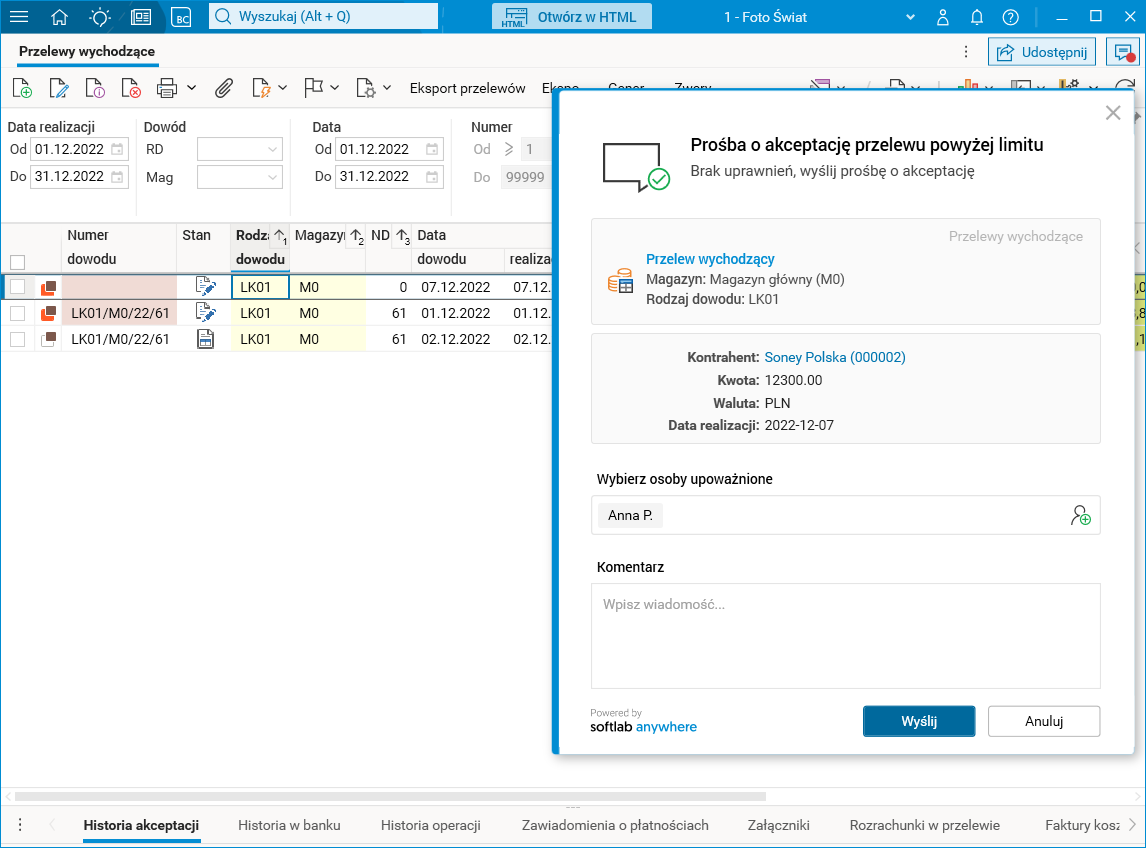Click the Komentarz message text area
Viewport: 1146px width, 848px height.
point(846,636)
